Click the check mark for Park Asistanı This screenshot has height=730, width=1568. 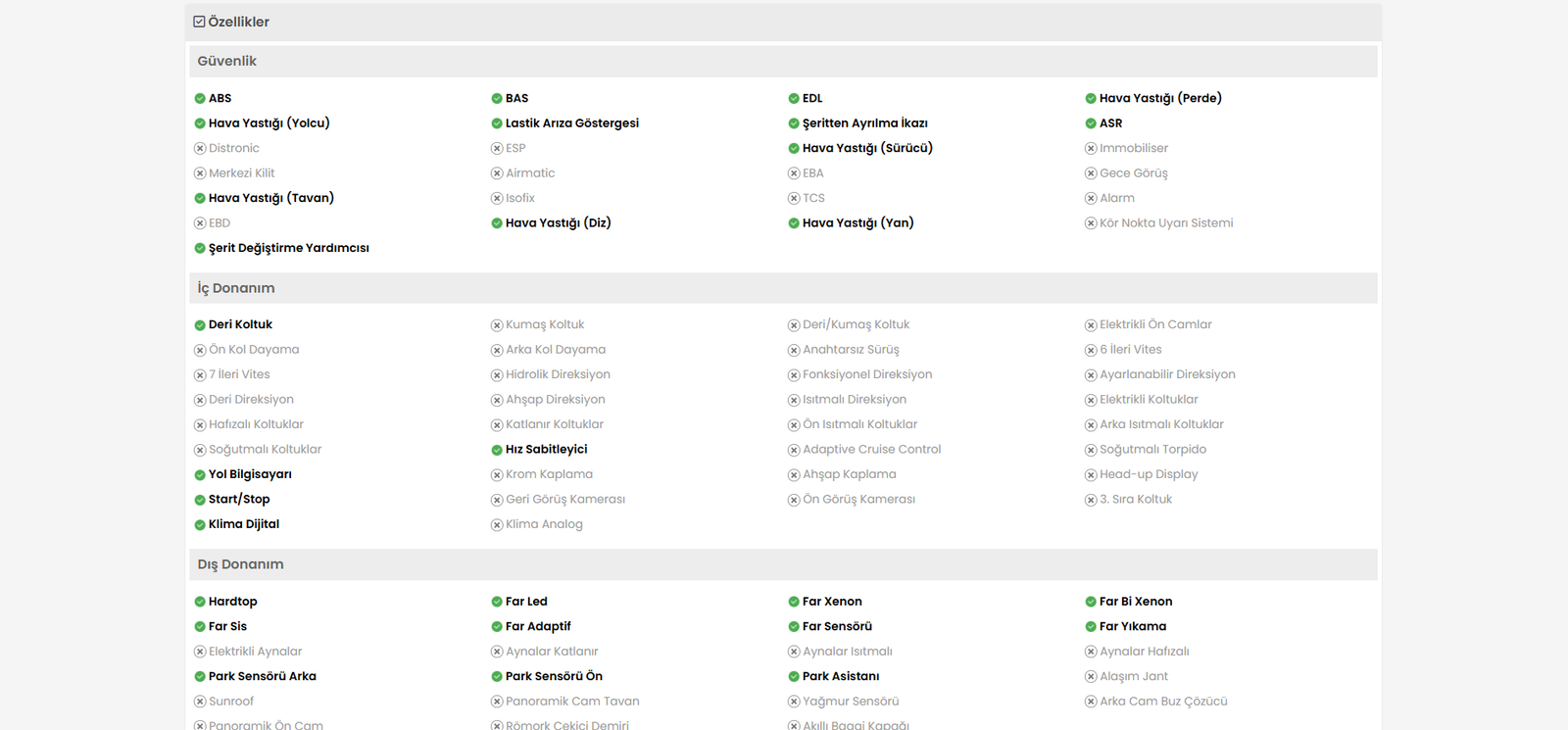click(x=794, y=677)
